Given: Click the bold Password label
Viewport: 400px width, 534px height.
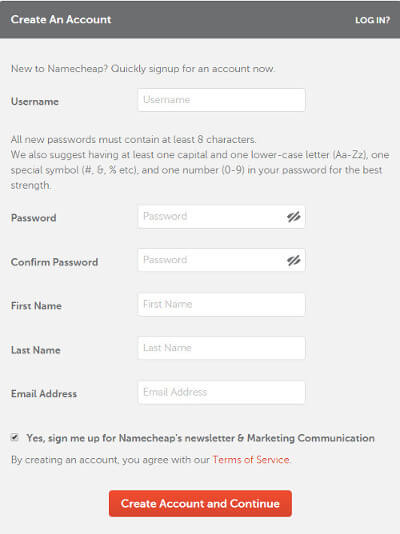Looking at the screenshot, I should (34, 218).
